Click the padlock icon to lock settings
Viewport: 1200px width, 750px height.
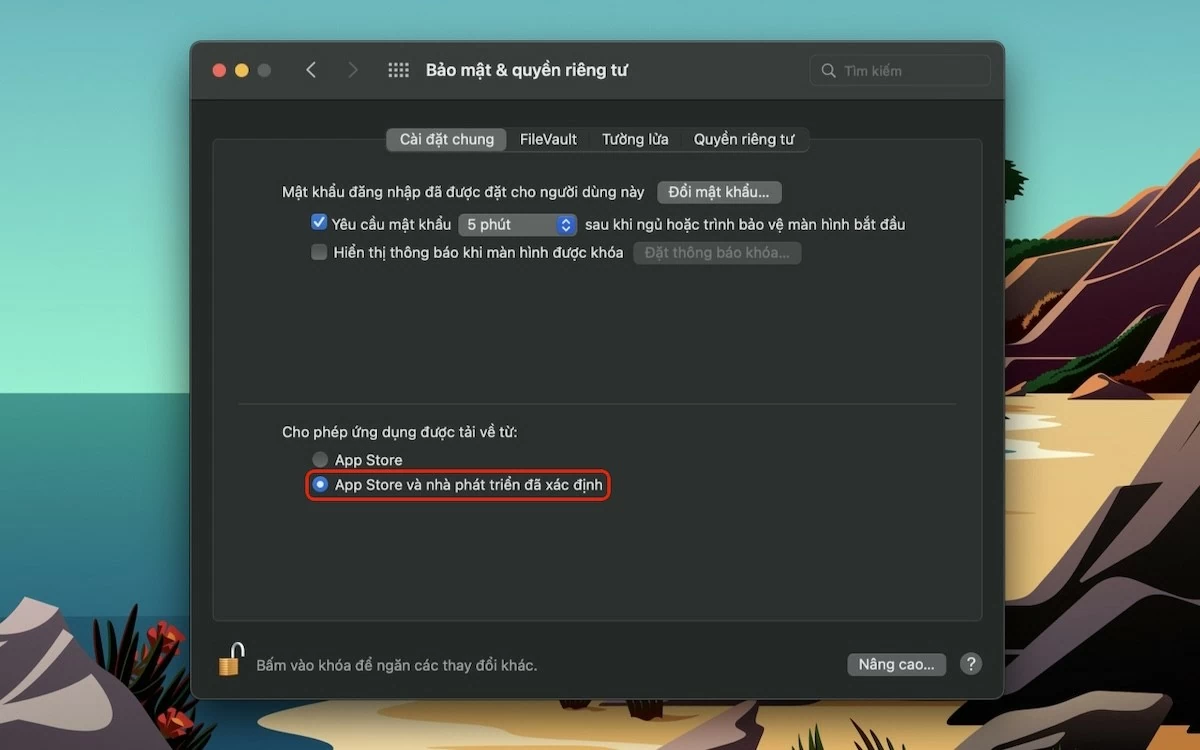click(230, 662)
